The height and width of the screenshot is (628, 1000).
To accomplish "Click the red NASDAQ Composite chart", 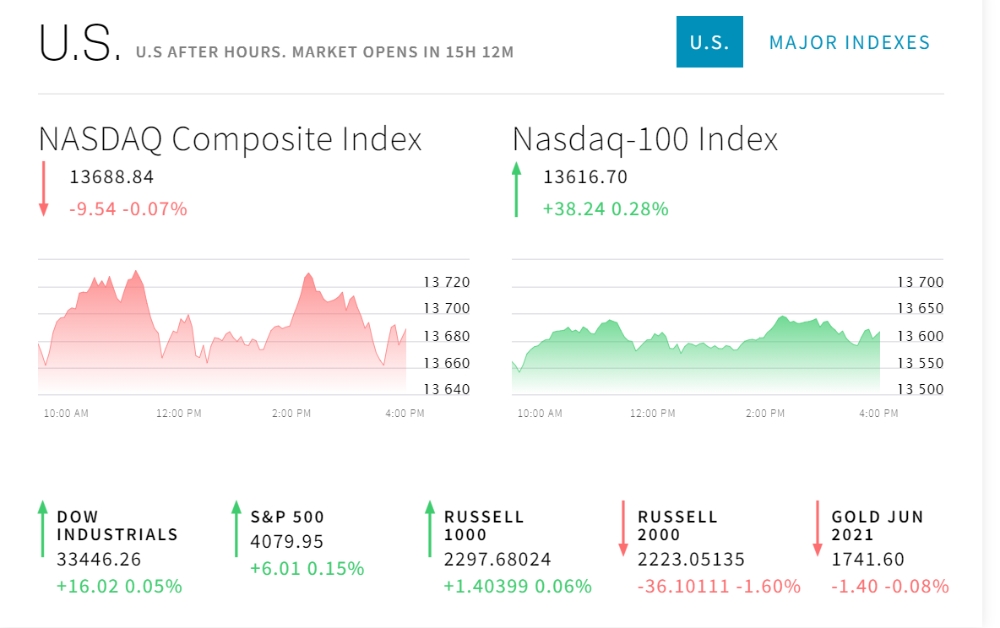I will [222, 330].
